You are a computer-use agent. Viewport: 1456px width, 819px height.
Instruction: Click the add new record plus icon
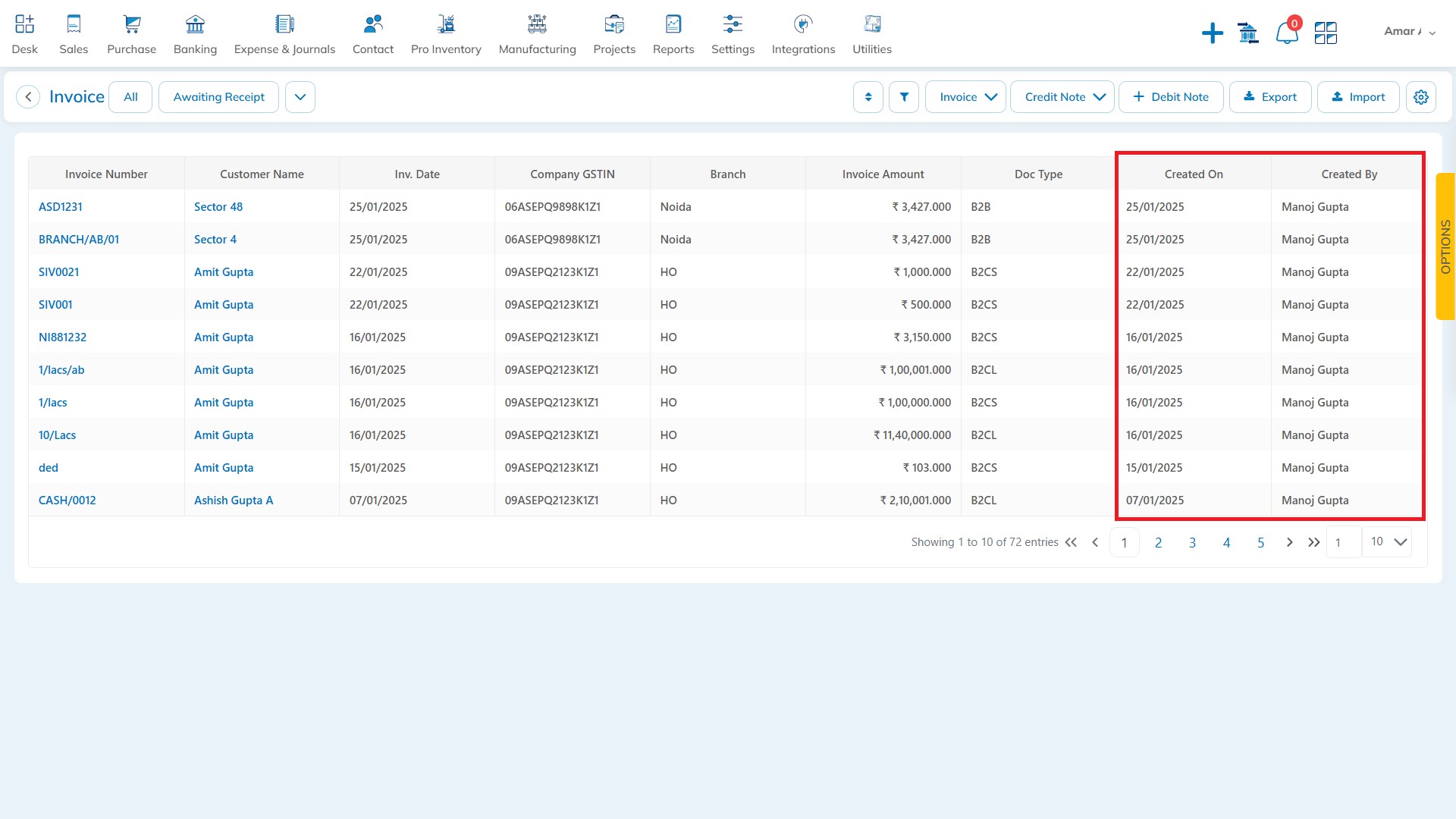[1212, 32]
